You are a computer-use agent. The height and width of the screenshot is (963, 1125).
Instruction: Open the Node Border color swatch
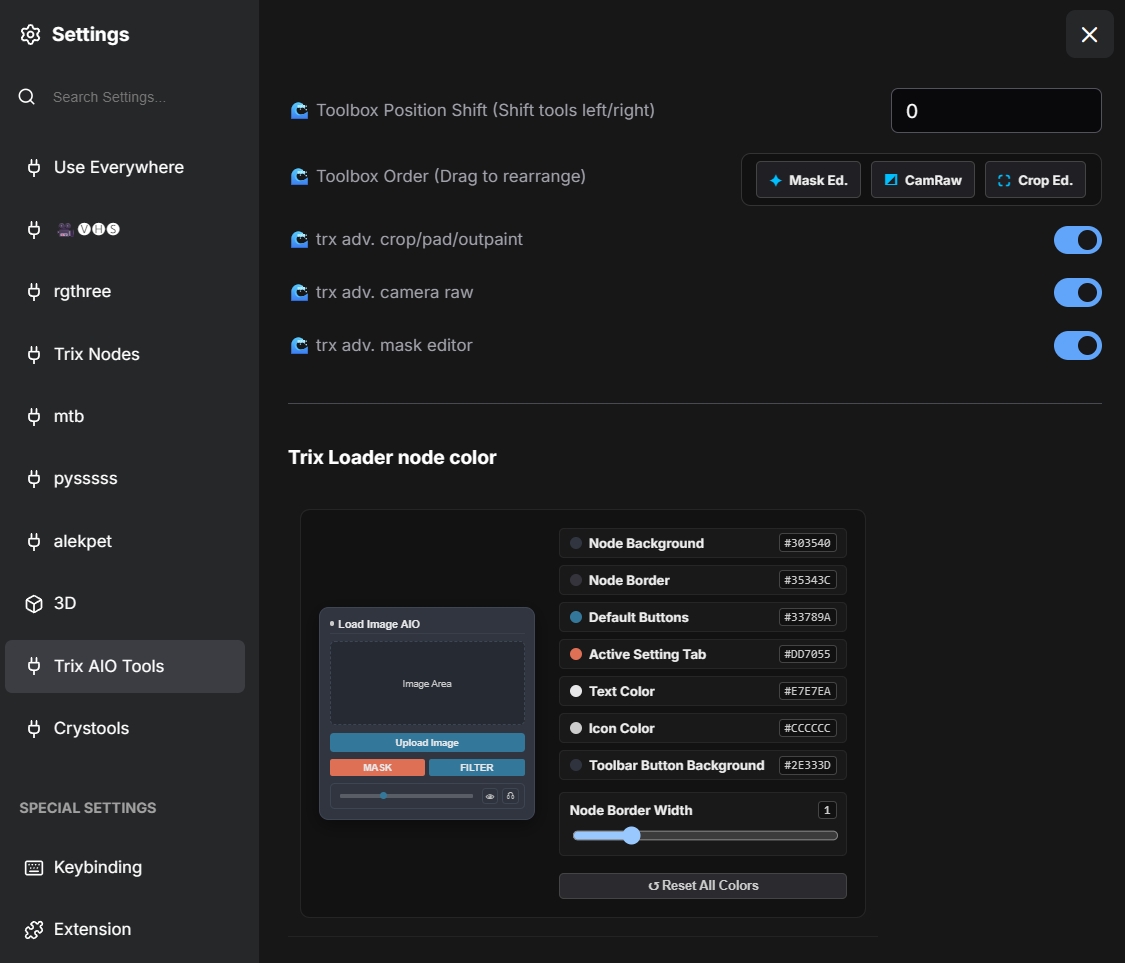click(x=575, y=580)
